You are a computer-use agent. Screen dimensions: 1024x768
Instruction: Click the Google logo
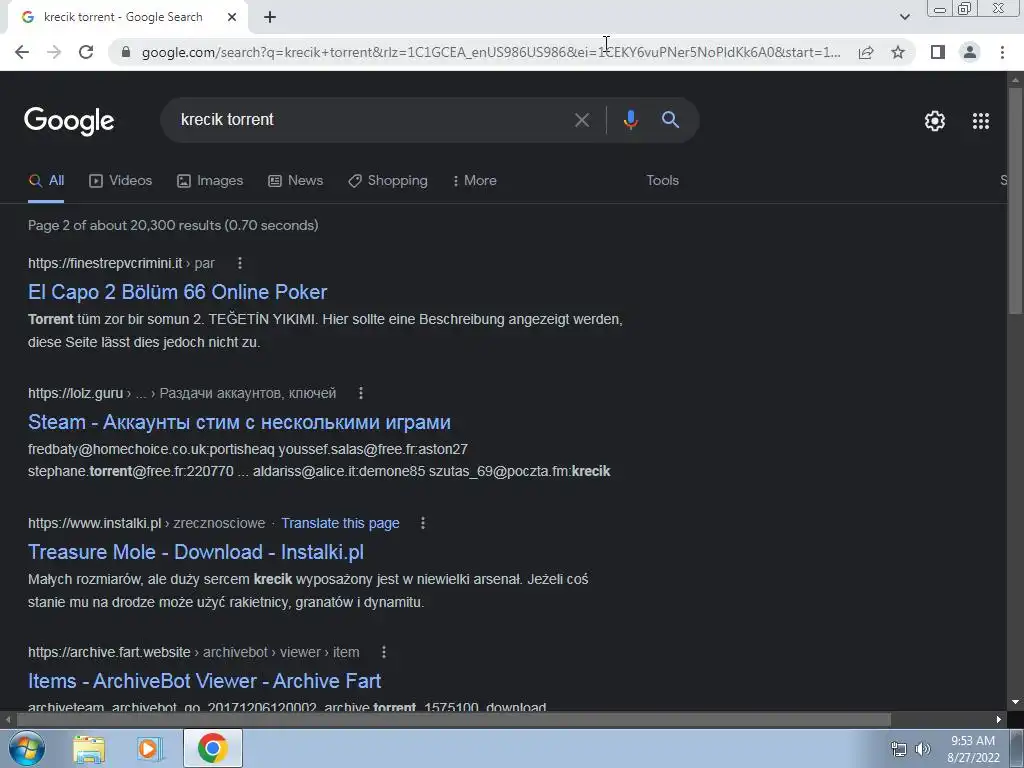pyautogui.click(x=69, y=121)
